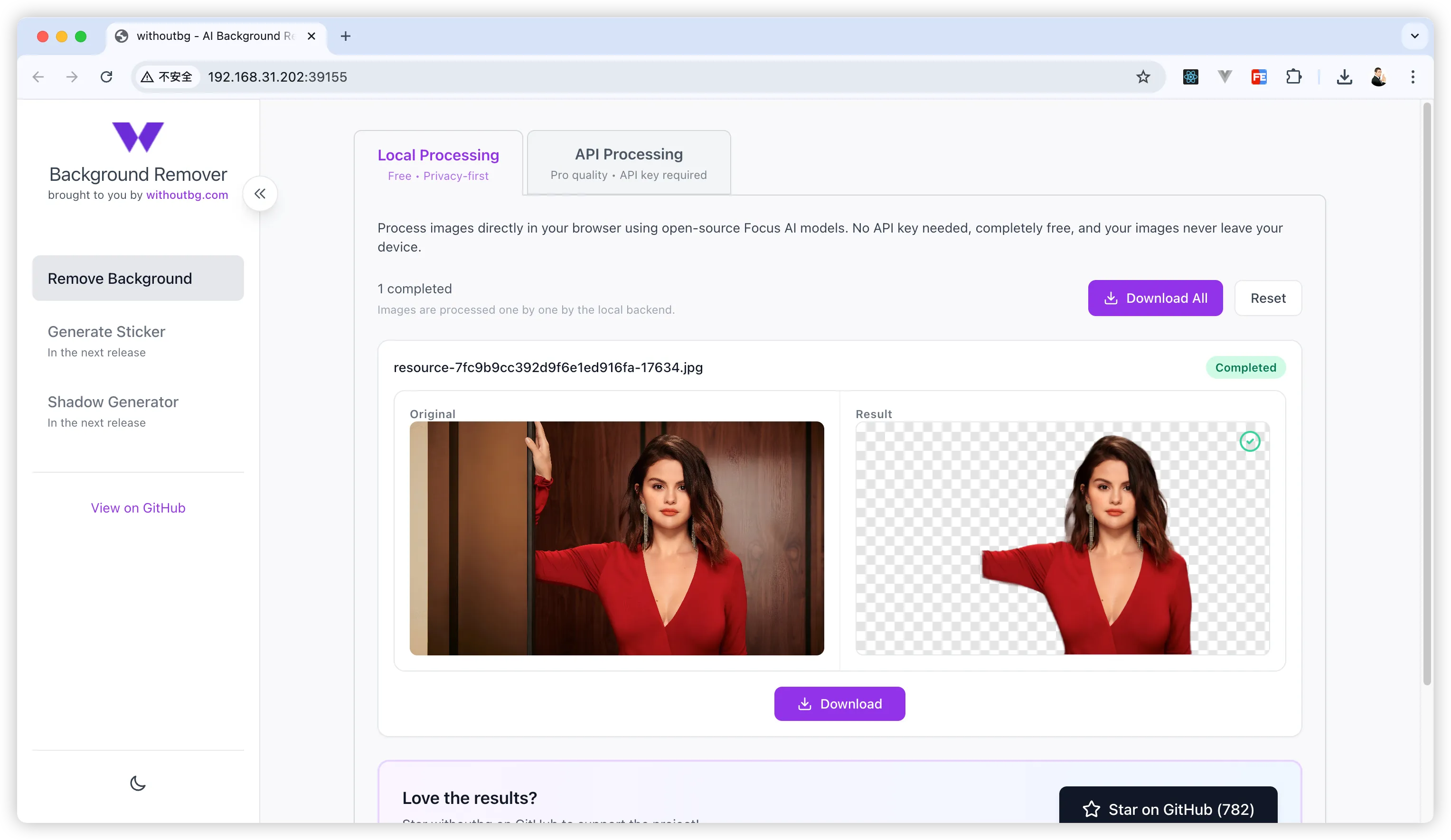The image size is (1451, 840).
Task: Download the processed image result
Action: 839,704
